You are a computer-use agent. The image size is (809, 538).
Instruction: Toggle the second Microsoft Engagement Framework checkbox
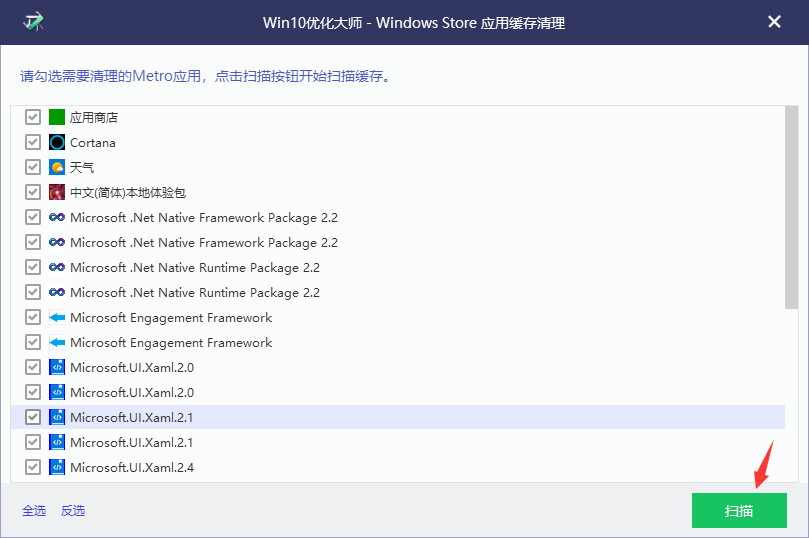[x=33, y=343]
